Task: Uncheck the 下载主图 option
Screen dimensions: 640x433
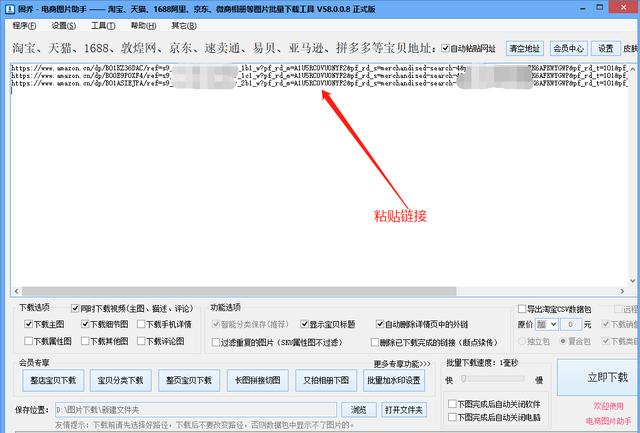Action: (x=27, y=324)
